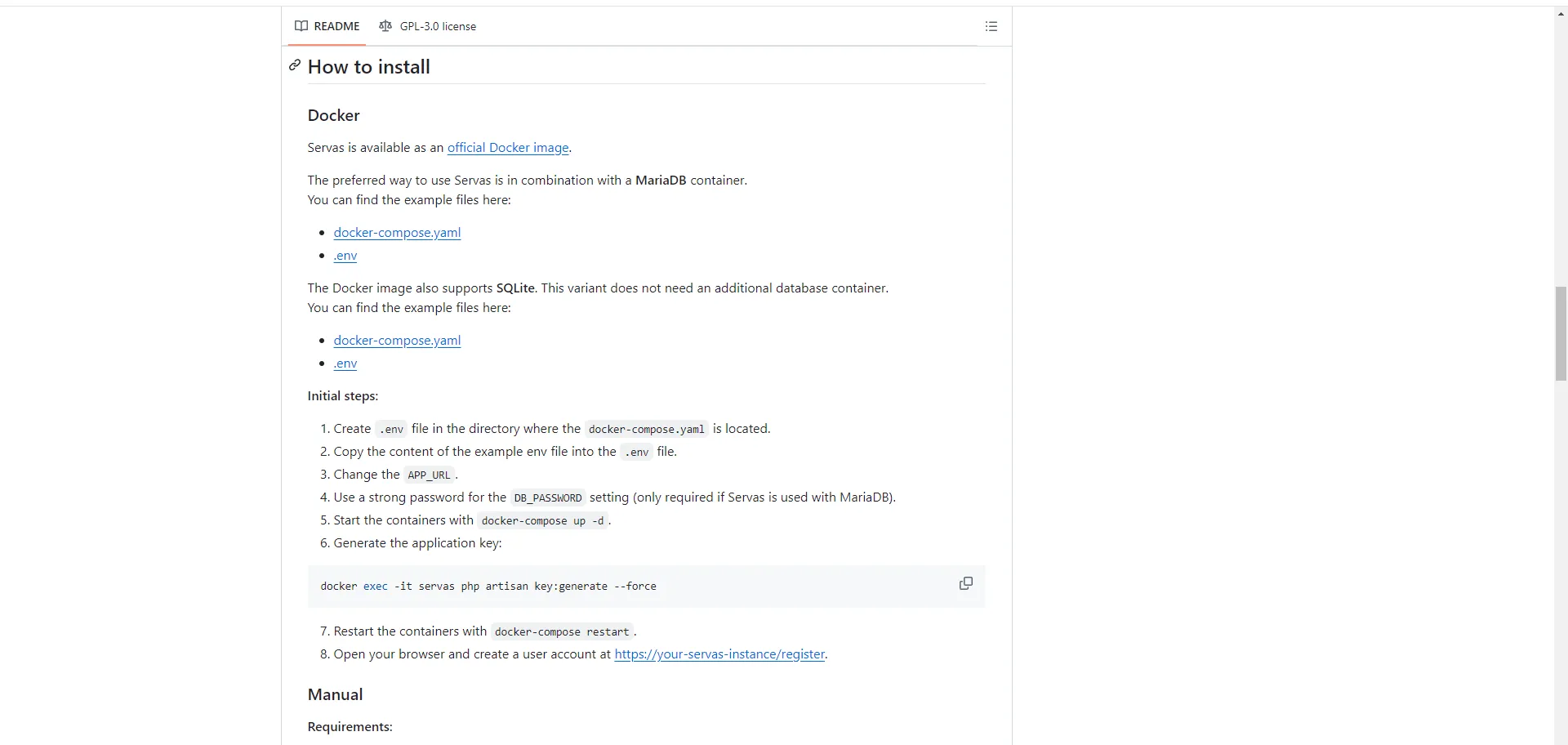
Task: Follow the your-servas-instance/register link
Action: click(x=719, y=654)
